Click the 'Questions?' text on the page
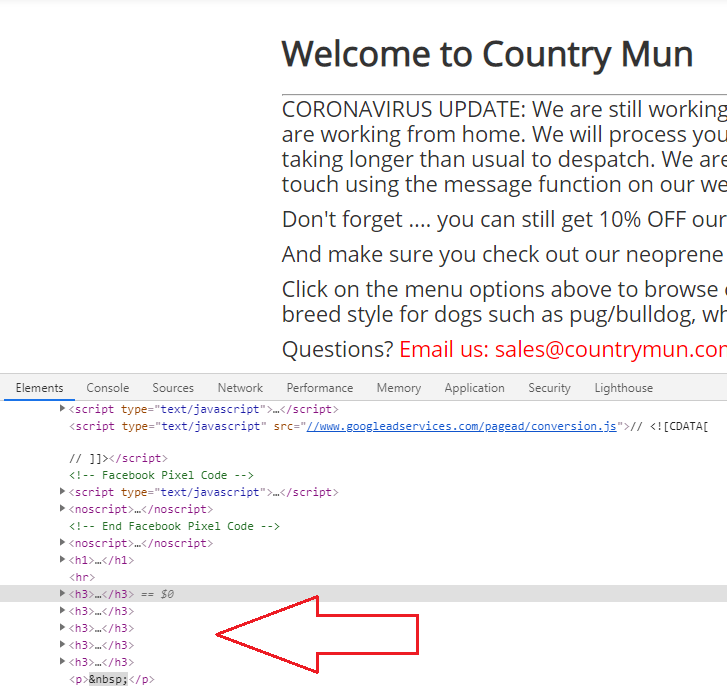 [x=338, y=349]
